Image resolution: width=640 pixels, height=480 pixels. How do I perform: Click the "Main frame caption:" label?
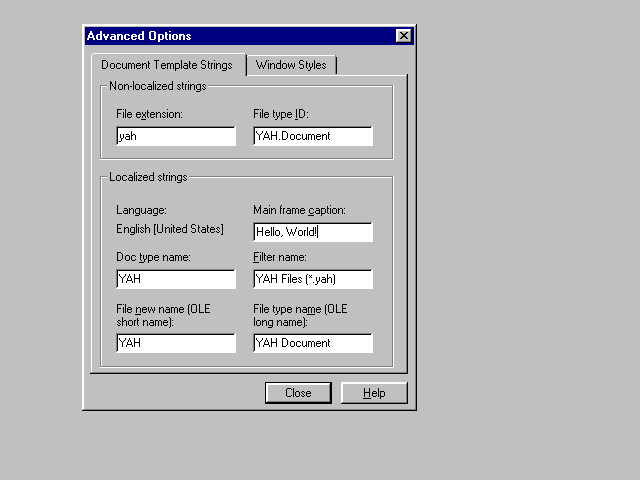pos(300,210)
